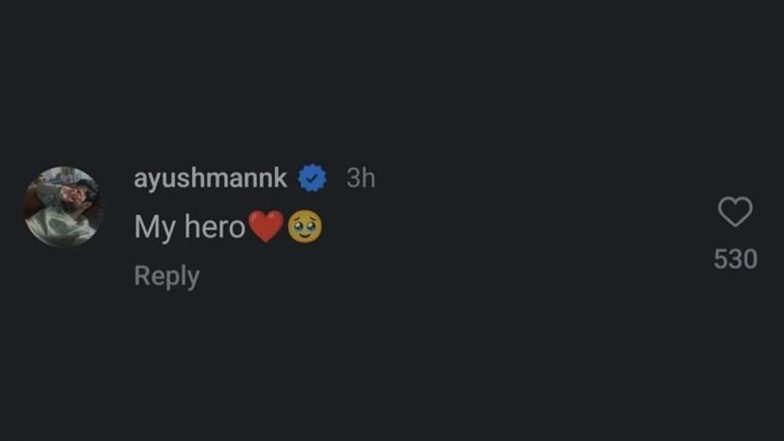Toggle like on the "My hero" comment
Image resolution: width=784 pixels, height=441 pixels.
(x=735, y=212)
